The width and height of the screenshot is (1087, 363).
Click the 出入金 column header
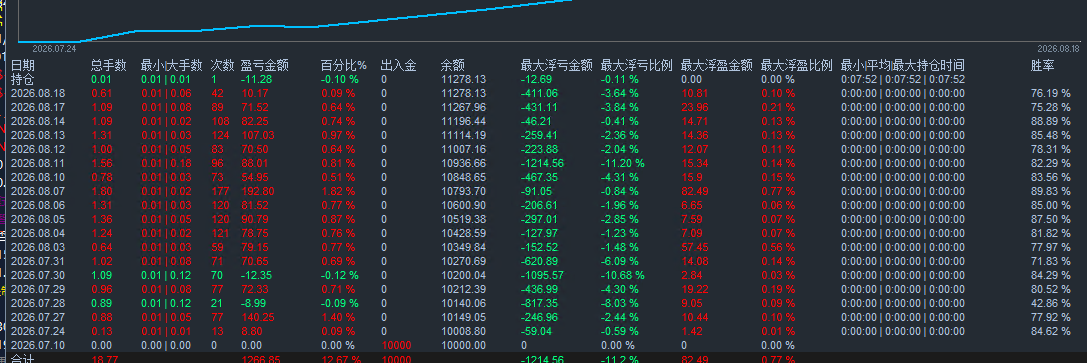coord(399,65)
